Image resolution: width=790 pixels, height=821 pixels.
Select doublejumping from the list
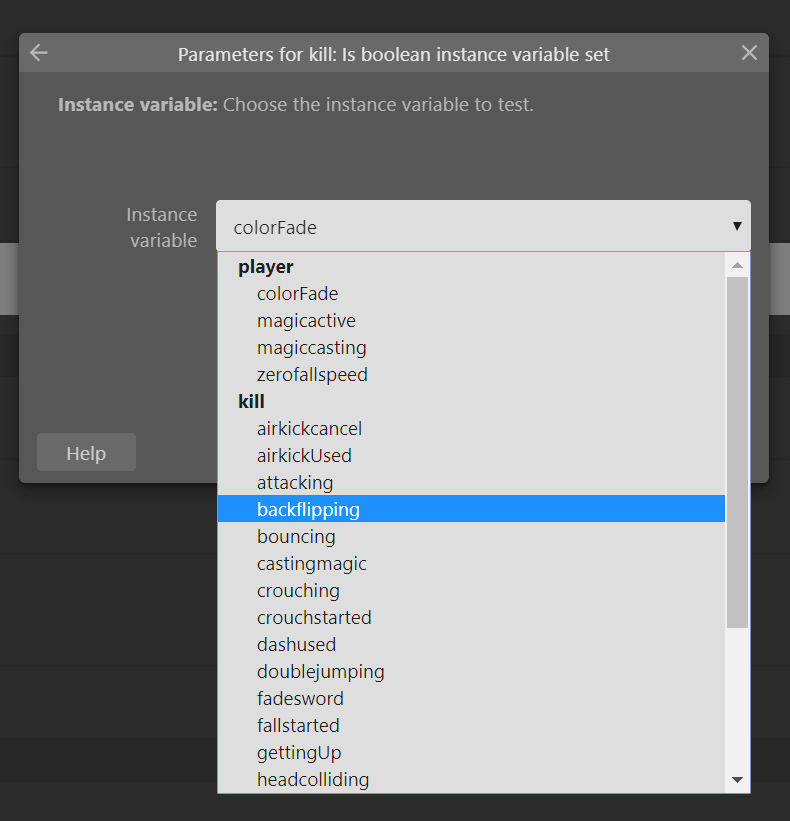point(471,671)
